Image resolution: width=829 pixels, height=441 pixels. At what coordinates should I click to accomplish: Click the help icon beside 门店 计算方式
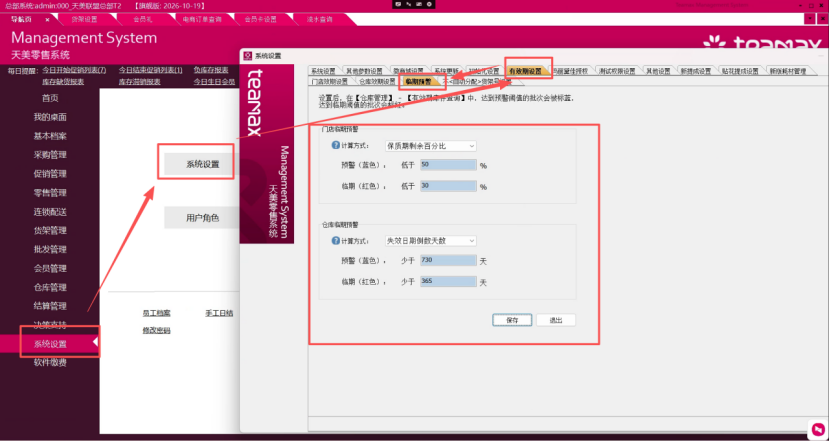(x=335, y=145)
